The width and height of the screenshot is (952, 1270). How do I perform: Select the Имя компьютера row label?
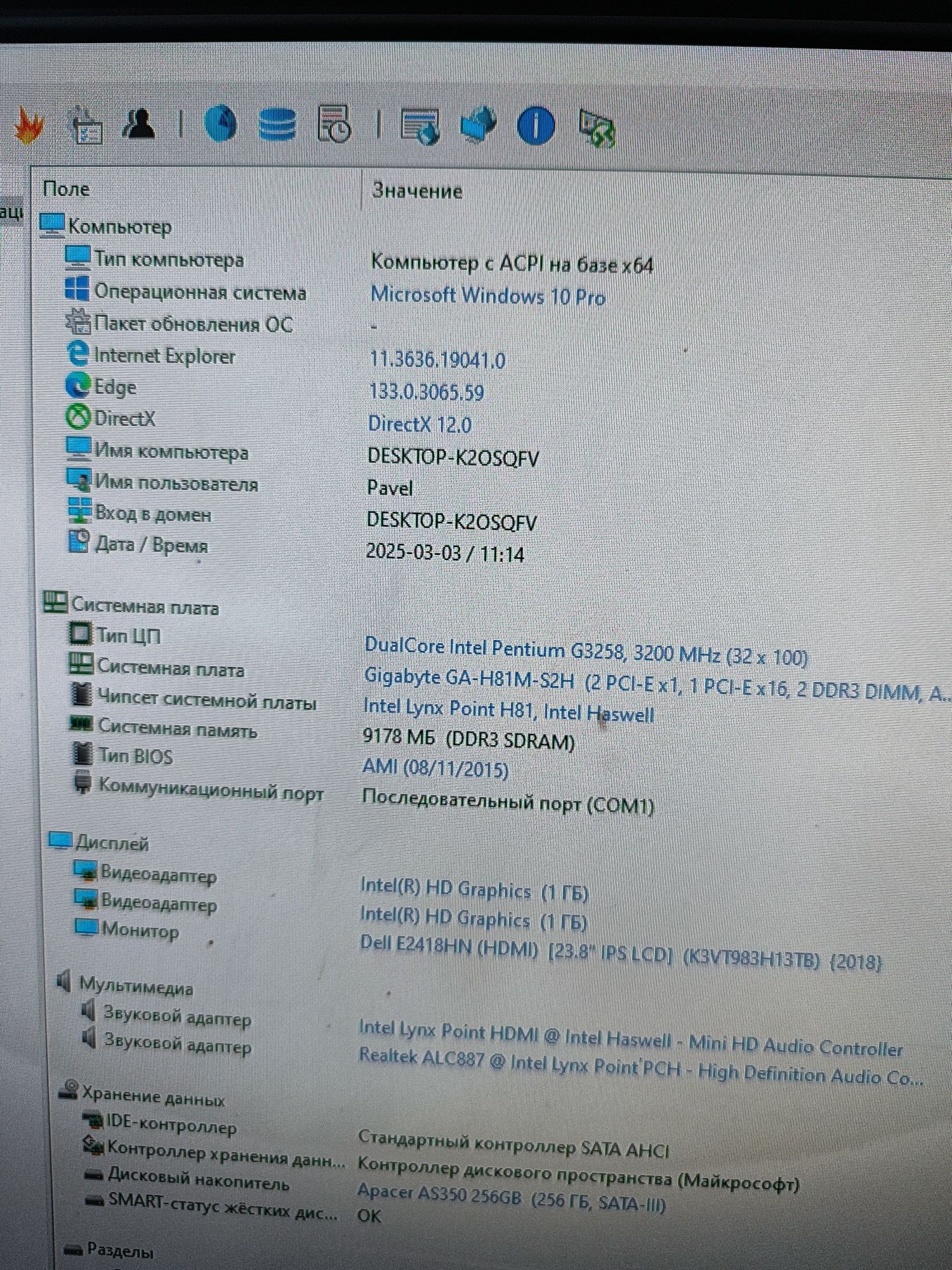pyautogui.click(x=171, y=451)
